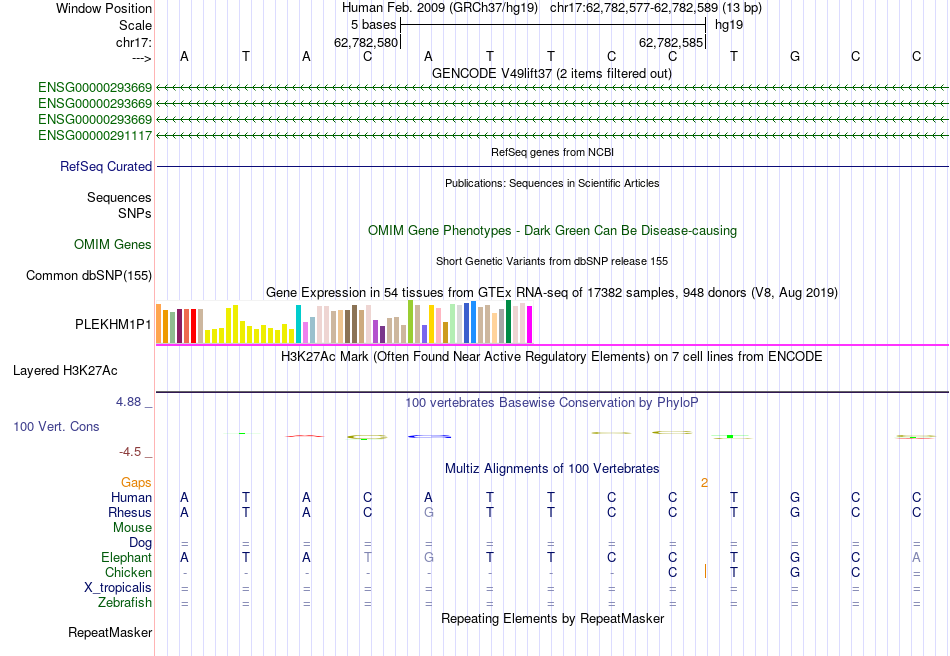The image size is (950, 656).
Task: Click the dark green GTEx expression bar
Action: pos(508,322)
